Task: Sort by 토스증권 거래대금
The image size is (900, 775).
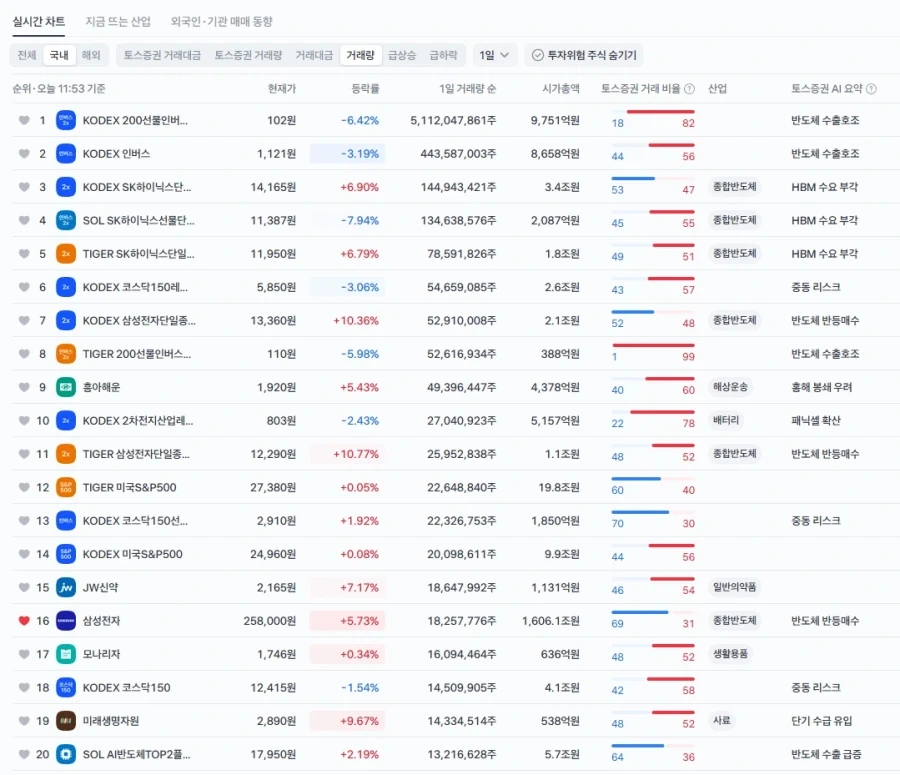Action: coord(162,55)
